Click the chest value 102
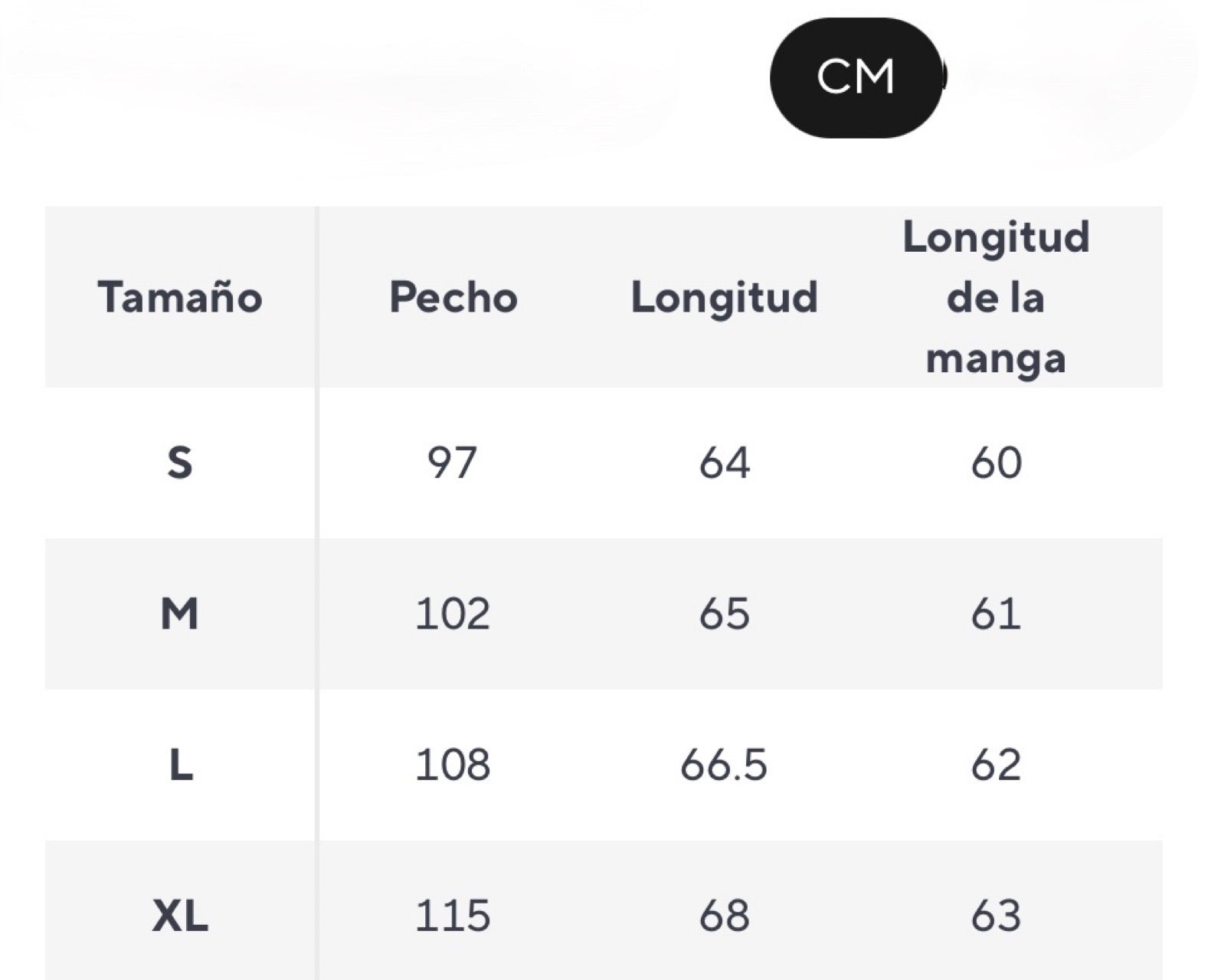1208x980 pixels. (x=453, y=613)
